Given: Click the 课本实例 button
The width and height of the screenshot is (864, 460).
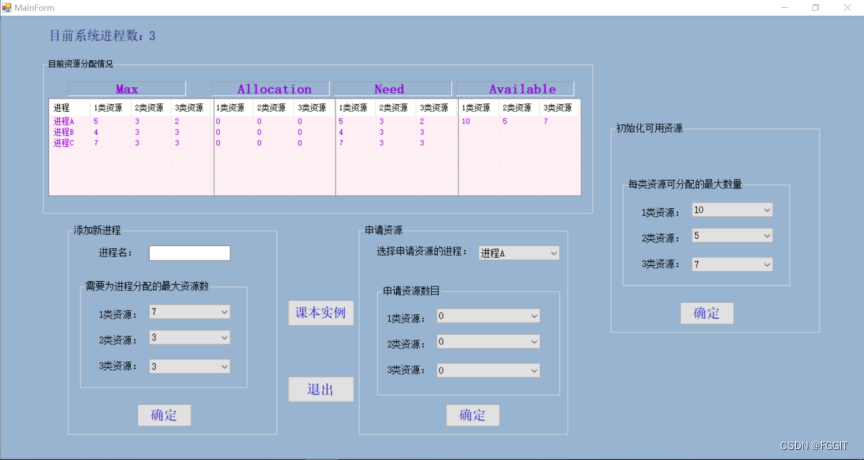Looking at the screenshot, I should tap(321, 313).
